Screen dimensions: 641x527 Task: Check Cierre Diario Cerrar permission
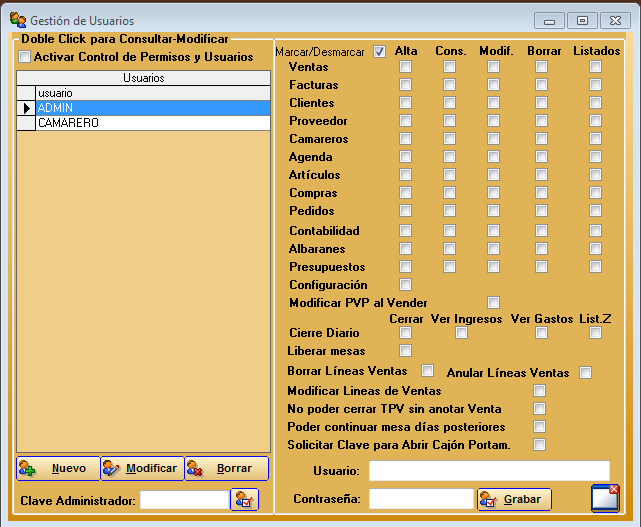(406, 333)
